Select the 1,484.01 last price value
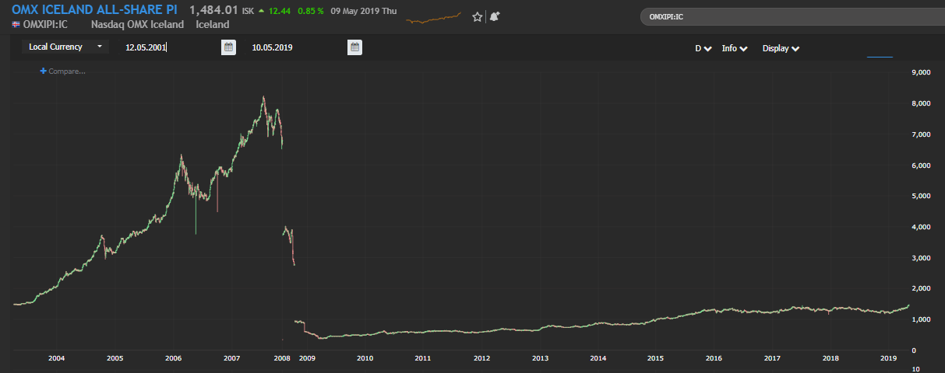Screen dimensions: 945x373 coord(214,10)
